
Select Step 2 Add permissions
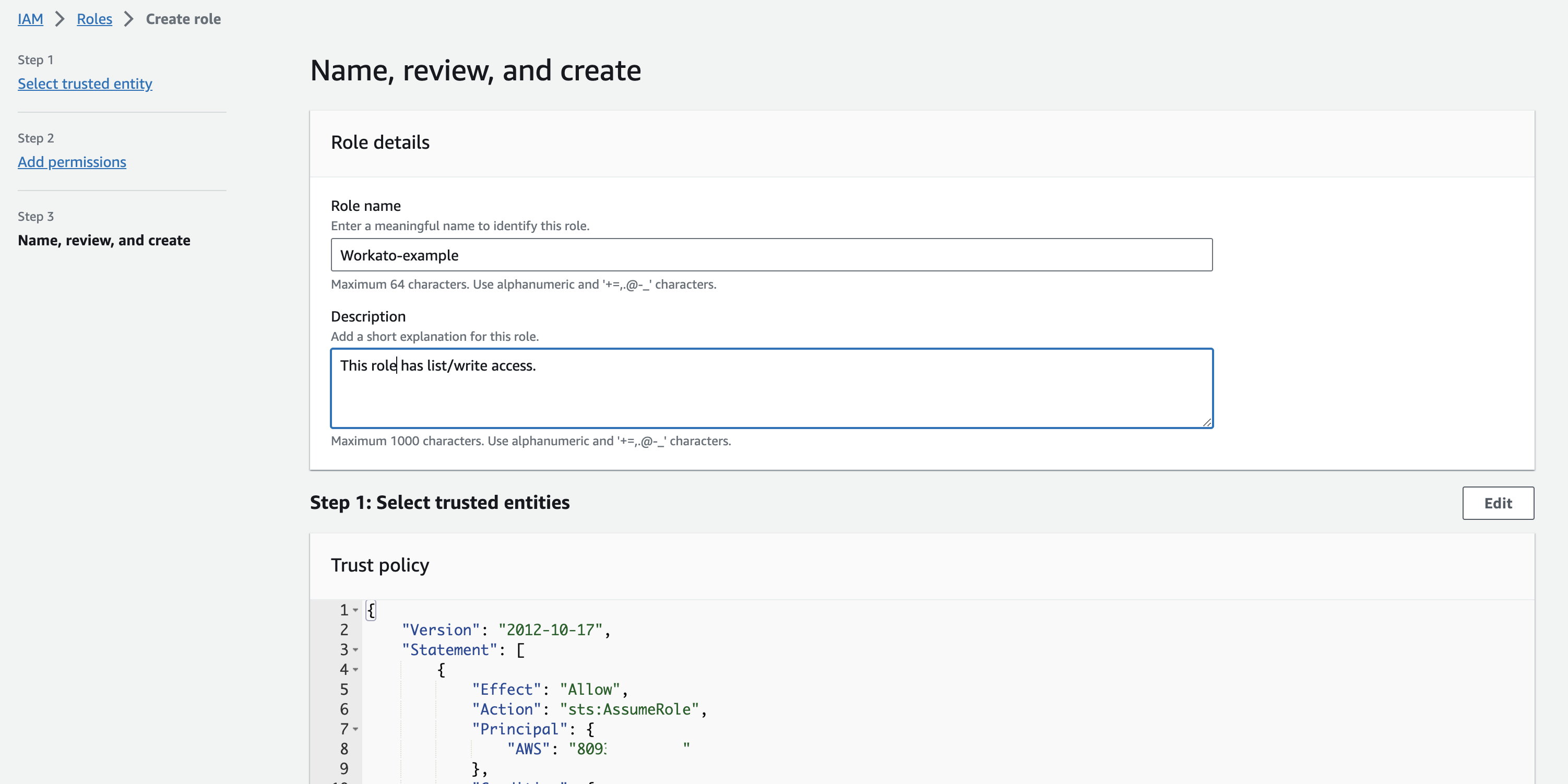point(72,161)
